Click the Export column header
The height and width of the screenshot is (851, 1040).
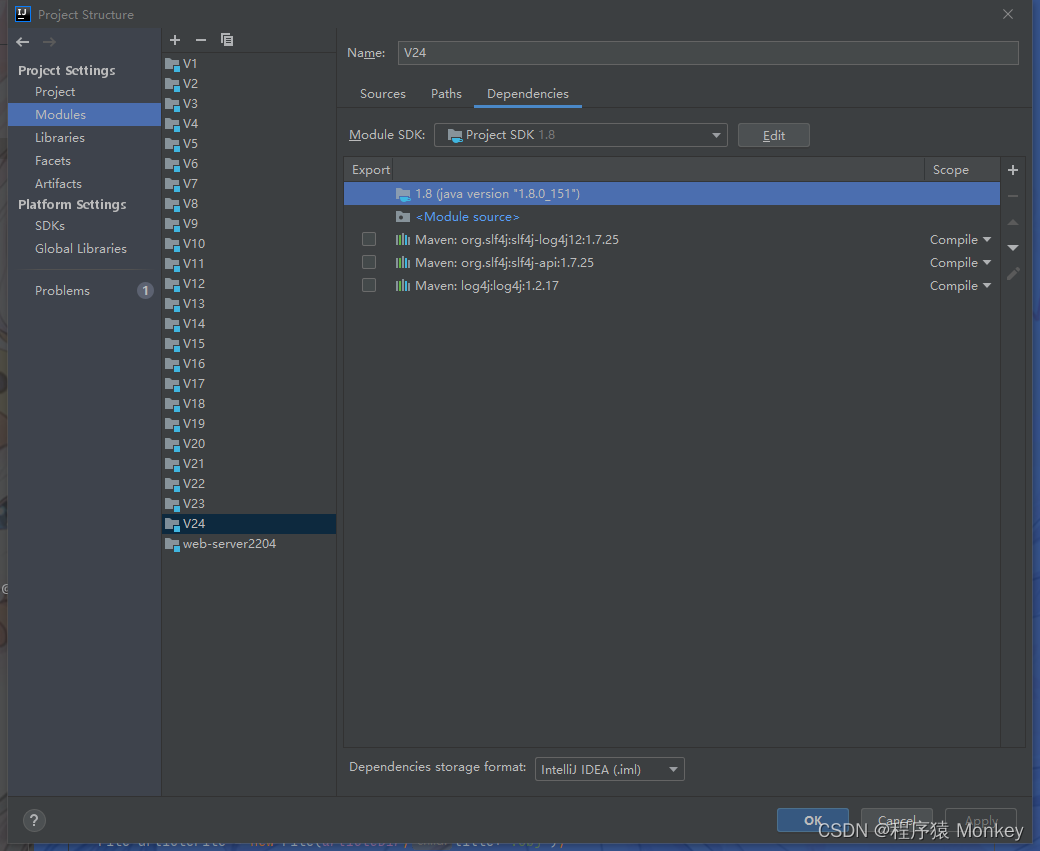point(370,170)
